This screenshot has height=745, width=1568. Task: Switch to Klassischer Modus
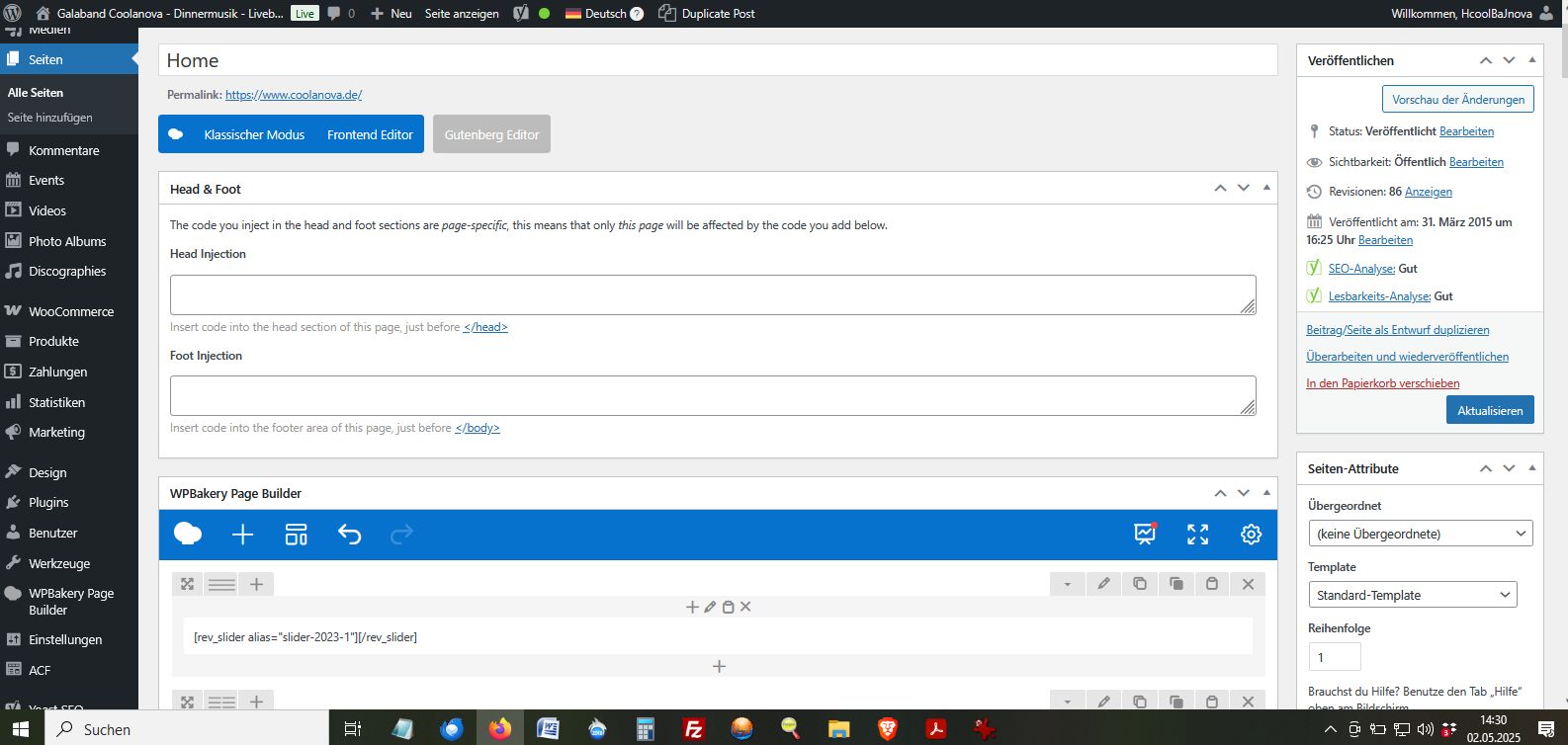pyautogui.click(x=254, y=134)
